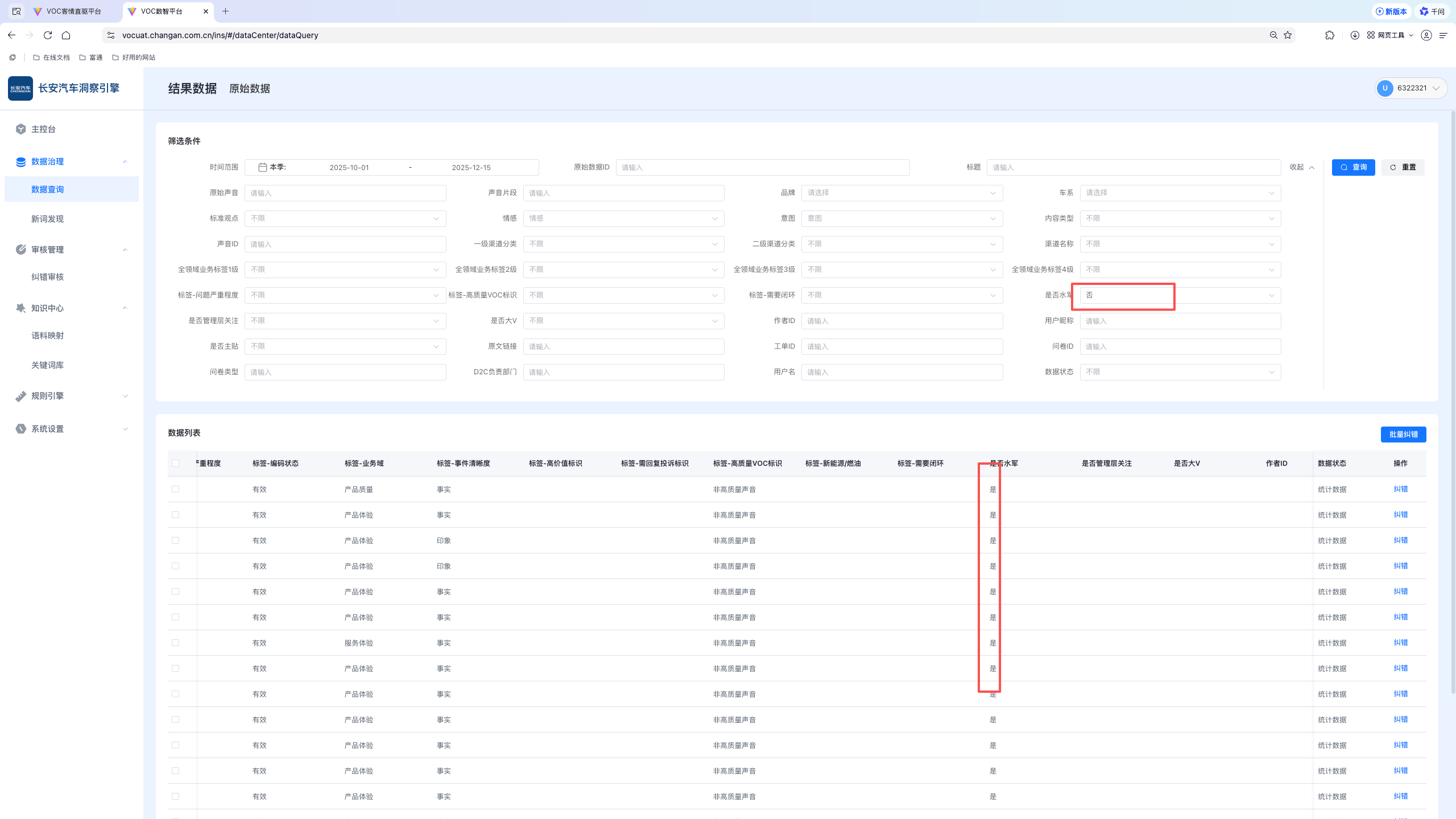Select all rows using the header checkbox

tap(175, 464)
